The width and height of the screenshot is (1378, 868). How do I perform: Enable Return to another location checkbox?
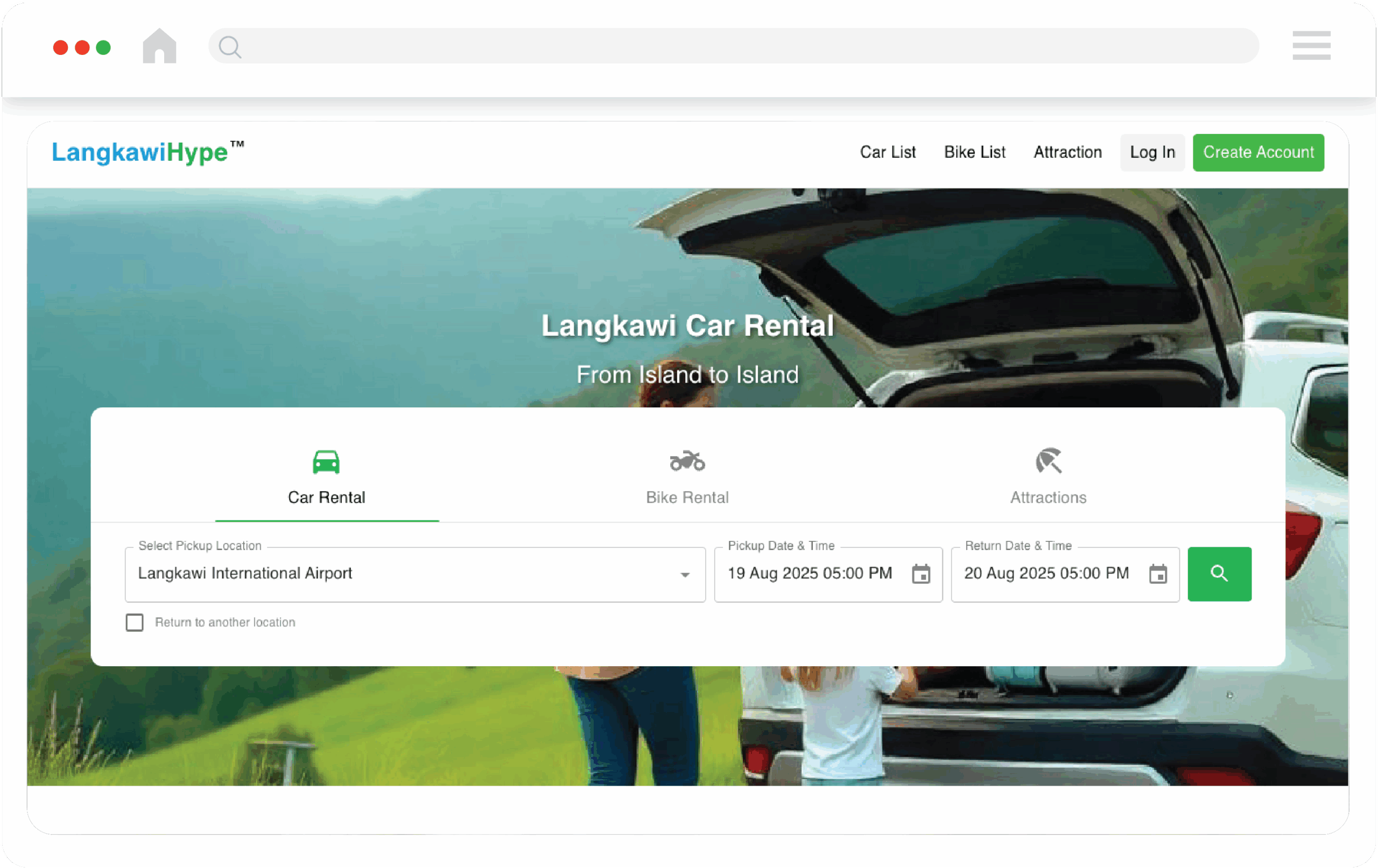pyautogui.click(x=135, y=622)
